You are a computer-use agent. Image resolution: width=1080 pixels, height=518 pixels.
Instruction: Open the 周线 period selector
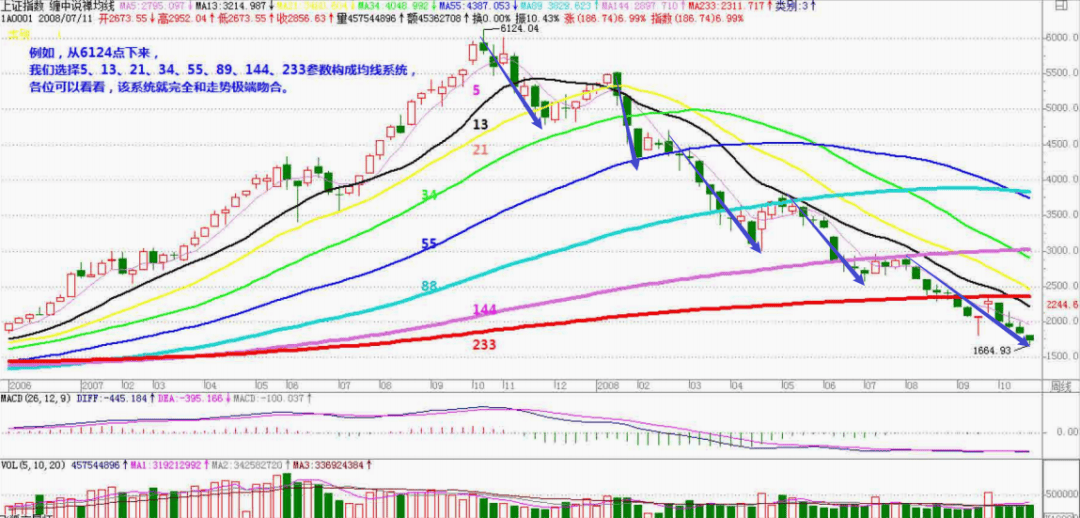[x=1061, y=385]
